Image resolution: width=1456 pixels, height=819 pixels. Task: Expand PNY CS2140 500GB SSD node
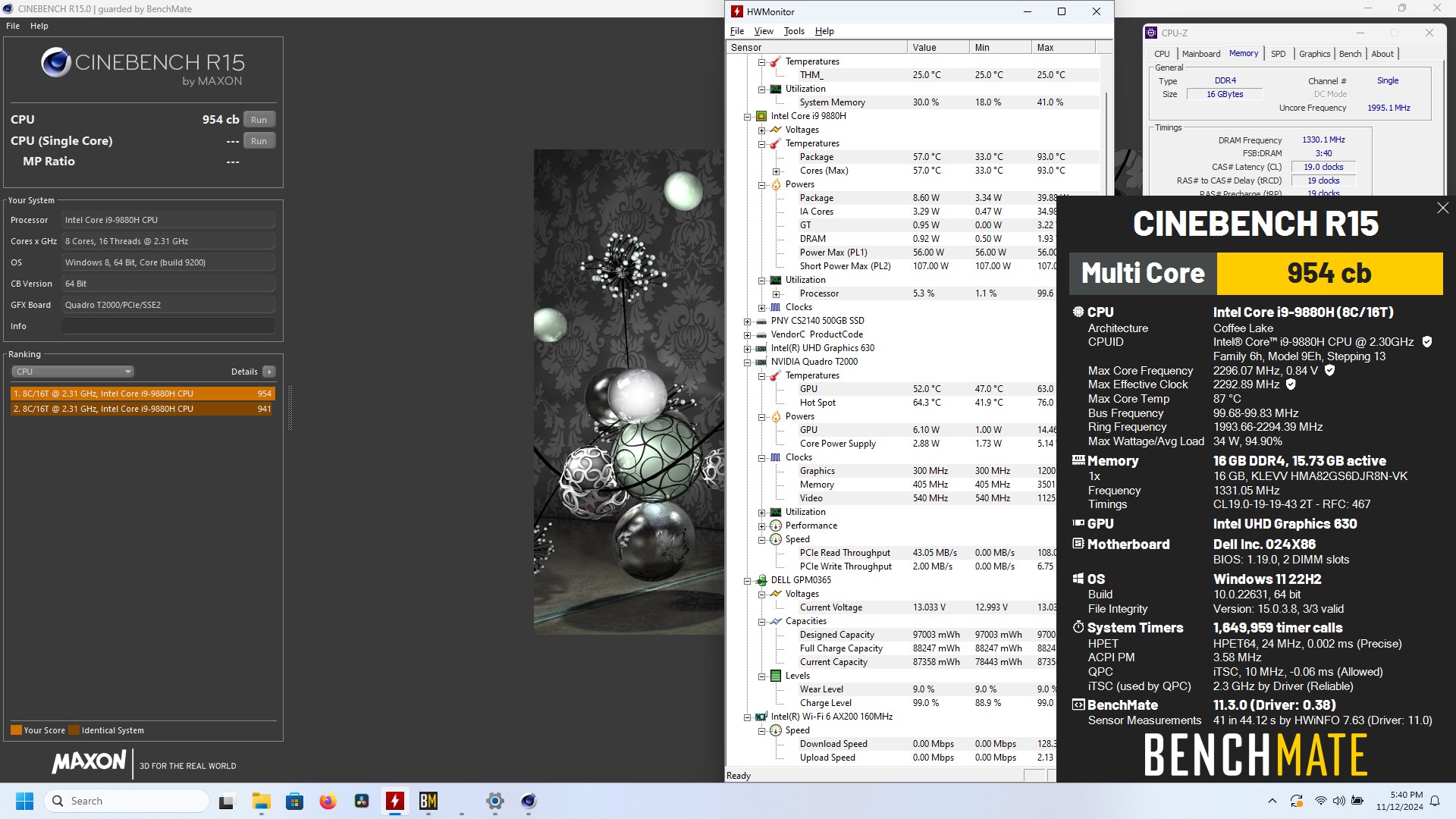pyautogui.click(x=747, y=322)
